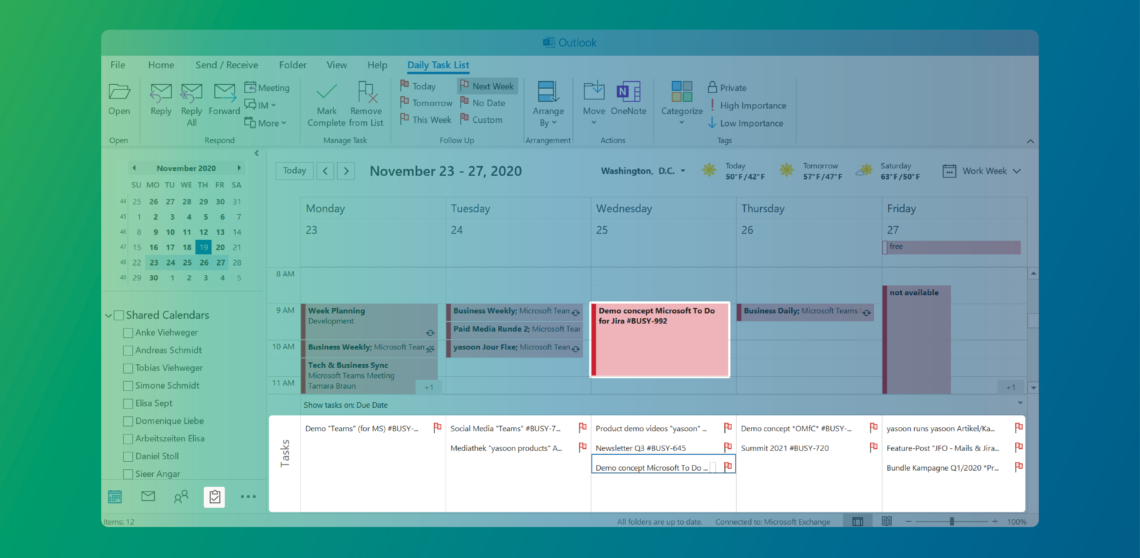Check Tobias Viehweger calendar
1140x558 pixels.
click(x=128, y=368)
